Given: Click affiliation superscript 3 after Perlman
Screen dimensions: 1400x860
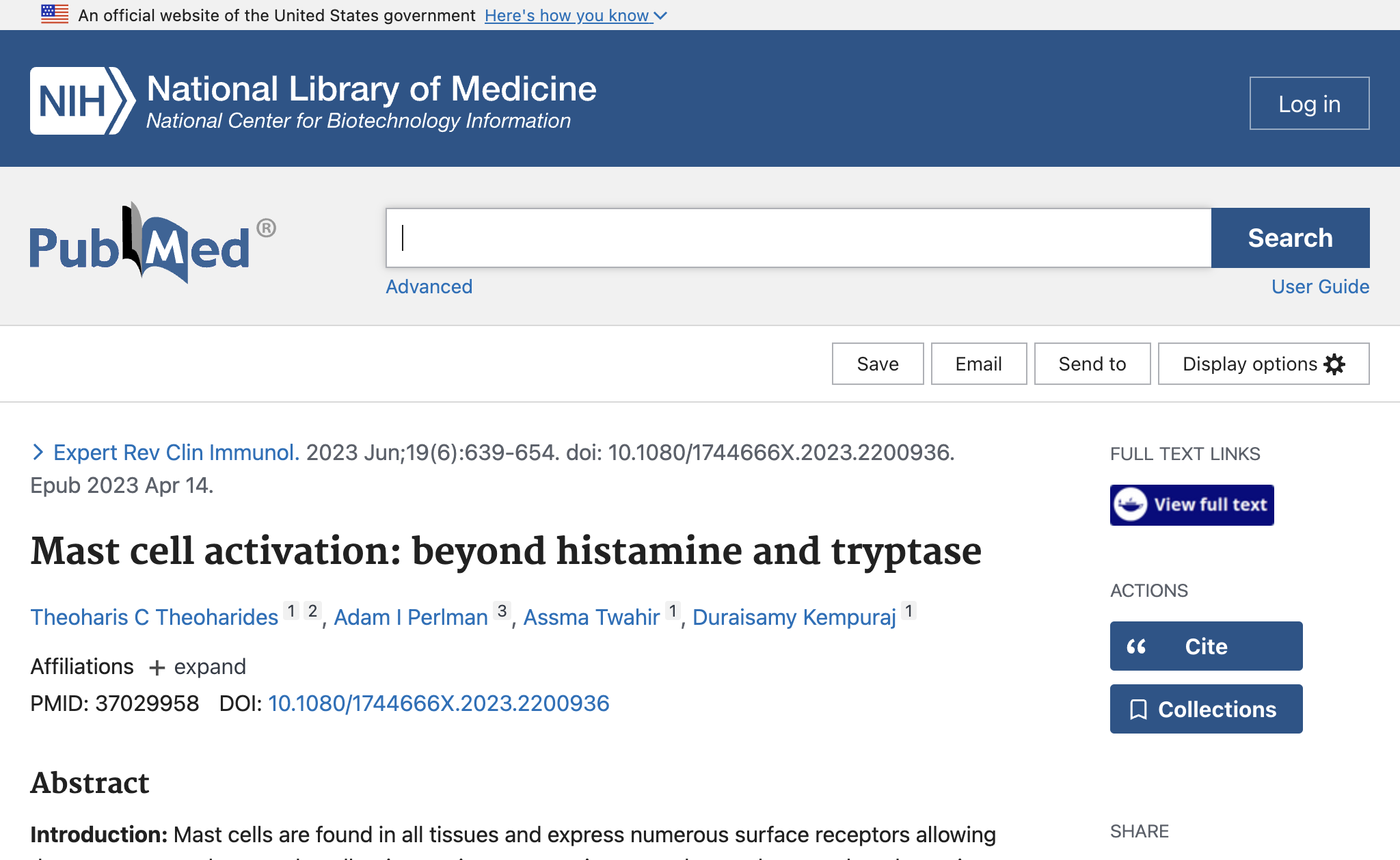Looking at the screenshot, I should pos(502,610).
